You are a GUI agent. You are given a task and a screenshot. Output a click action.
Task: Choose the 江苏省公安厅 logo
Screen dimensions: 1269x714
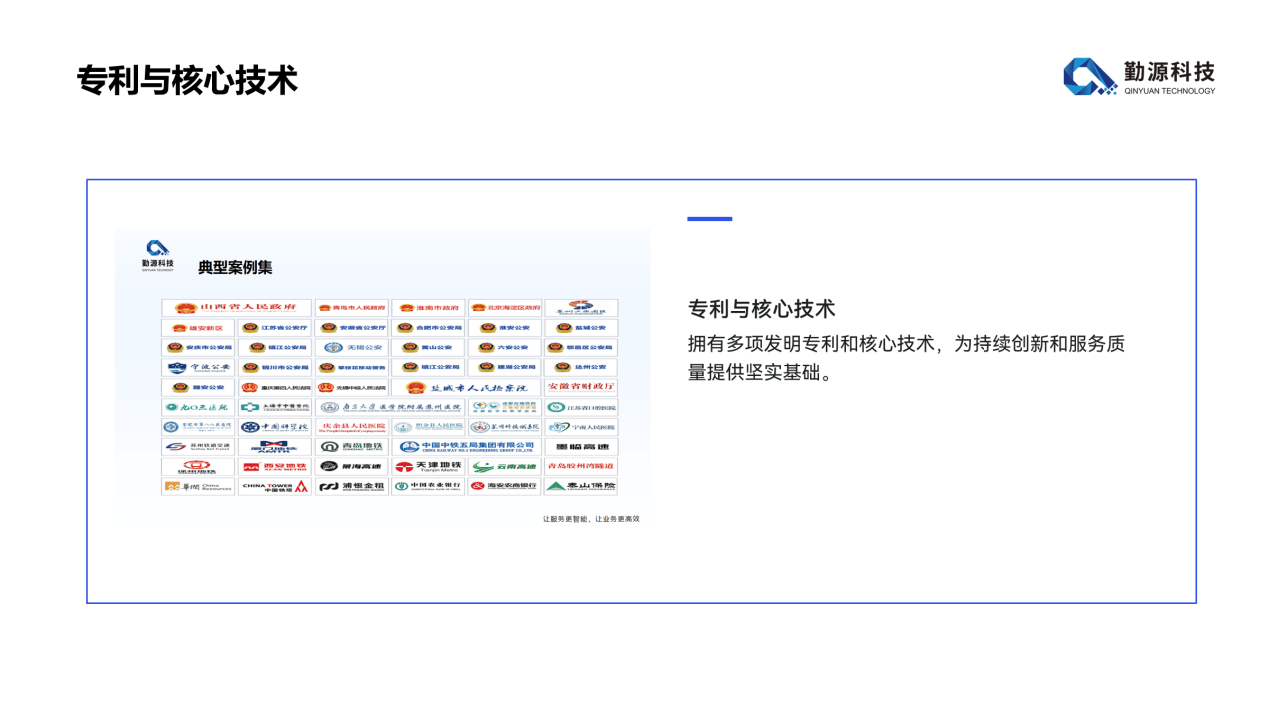click(x=275, y=328)
